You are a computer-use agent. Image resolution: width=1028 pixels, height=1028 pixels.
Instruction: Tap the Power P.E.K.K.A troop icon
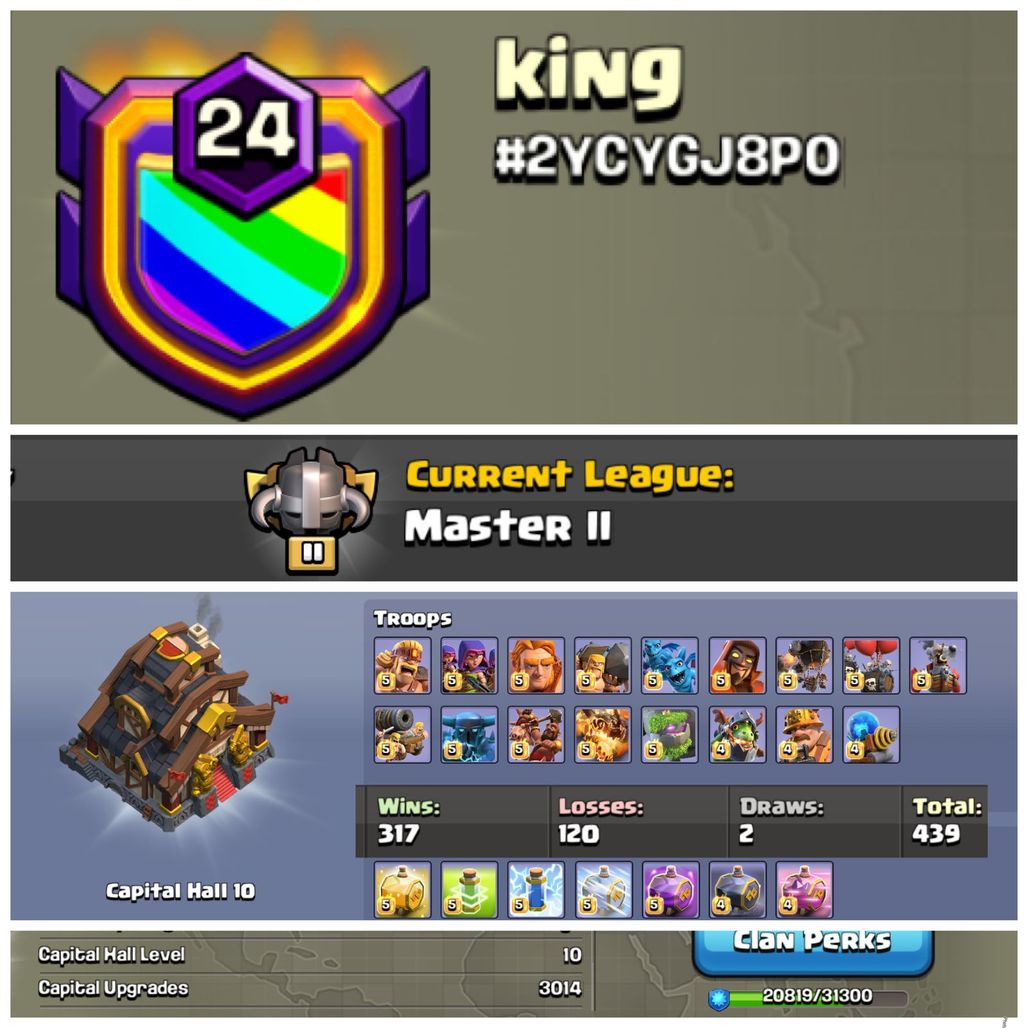[469, 735]
